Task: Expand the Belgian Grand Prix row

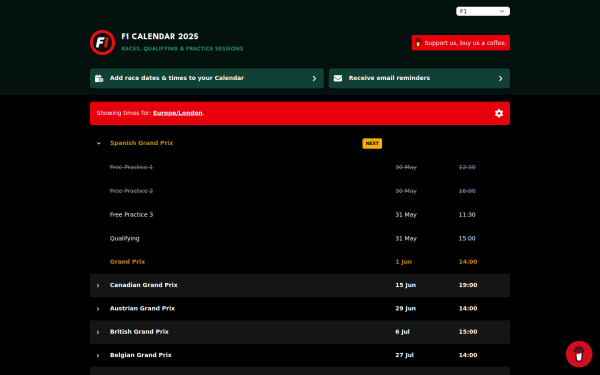Action: (x=98, y=355)
